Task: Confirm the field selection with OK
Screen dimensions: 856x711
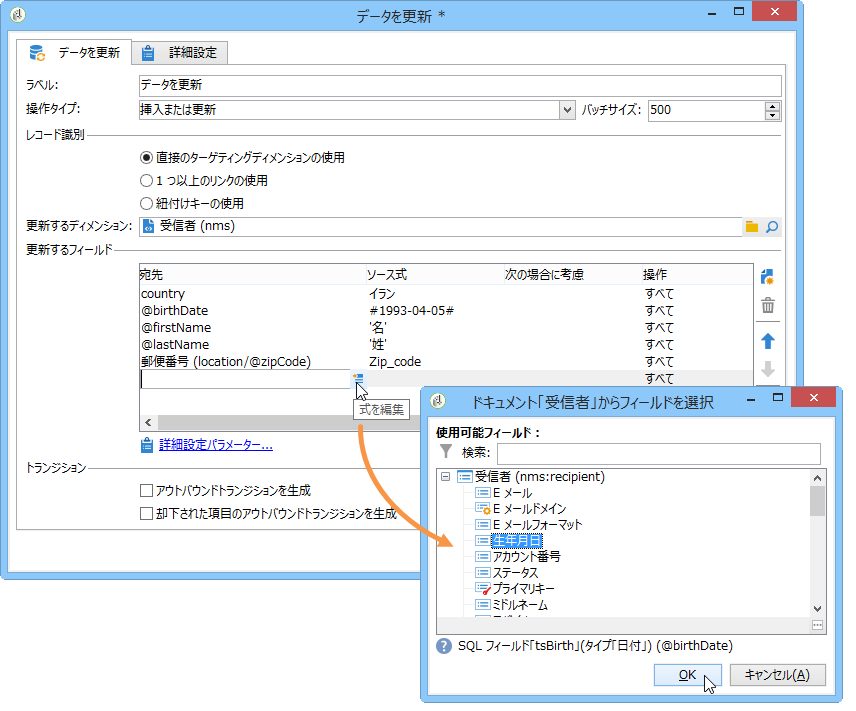Action: [x=687, y=675]
